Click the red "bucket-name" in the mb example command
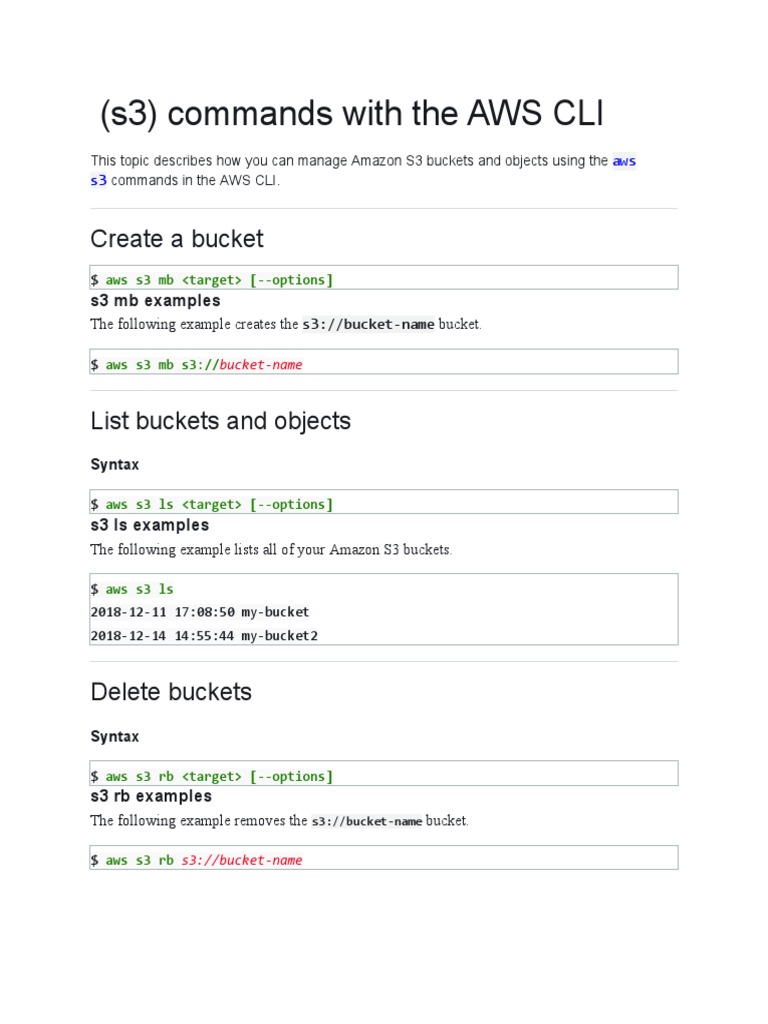Viewport: 768px width, 1024px height. pos(261,365)
